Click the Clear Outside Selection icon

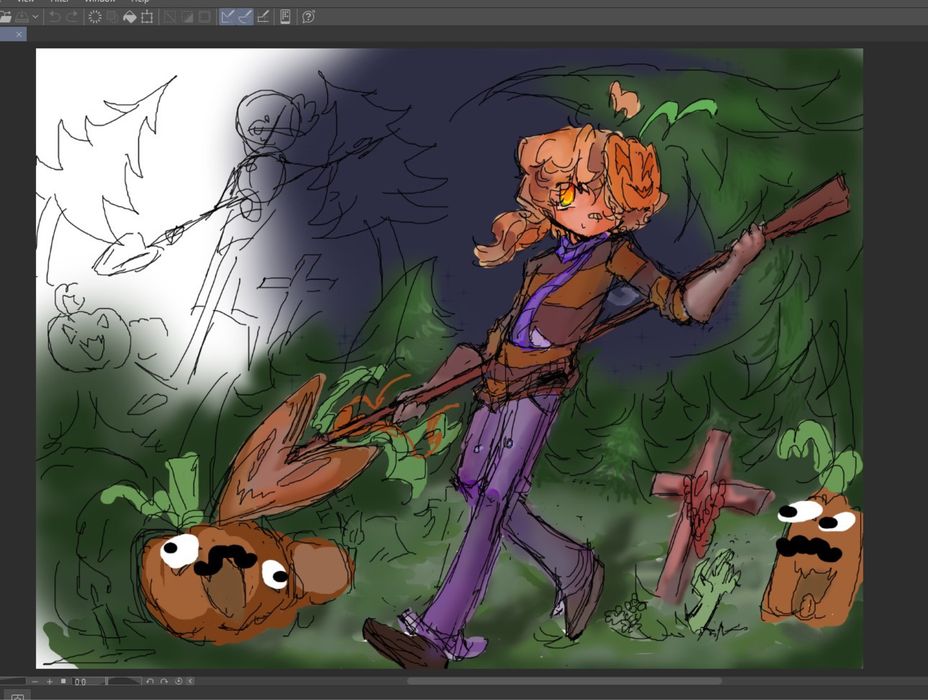(112, 17)
